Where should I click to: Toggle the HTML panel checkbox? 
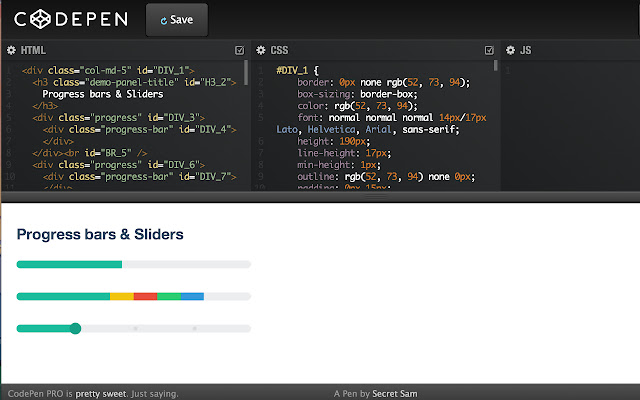239,49
